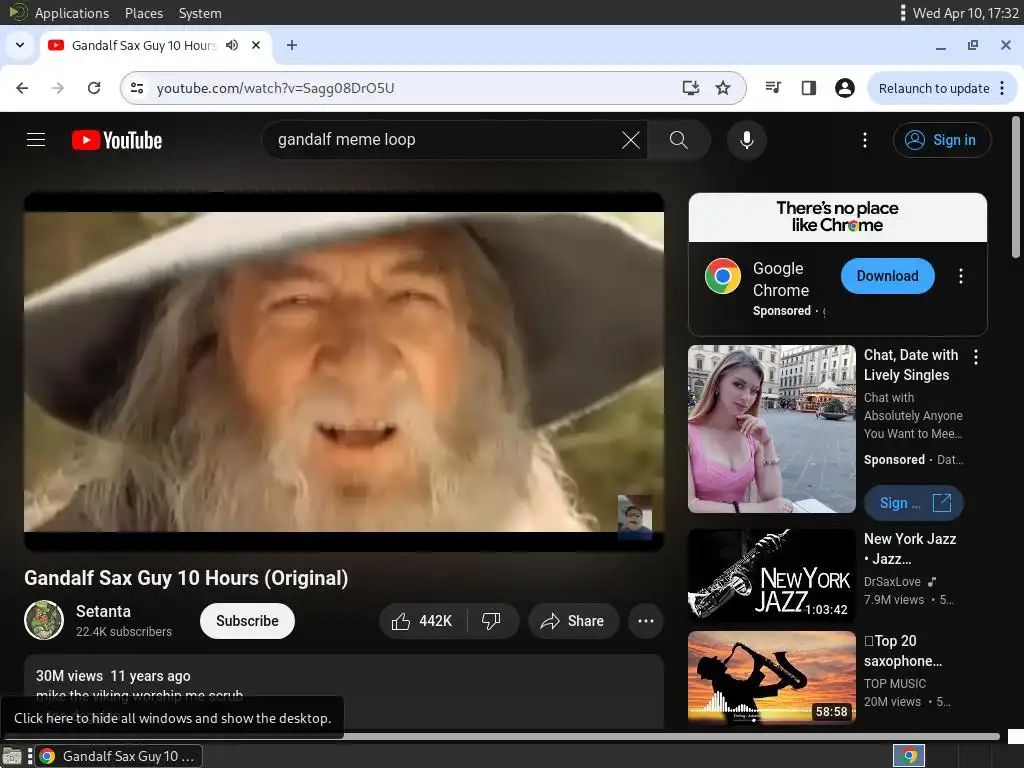Open Setanta channel avatar
1024x768 pixels.
(44, 620)
